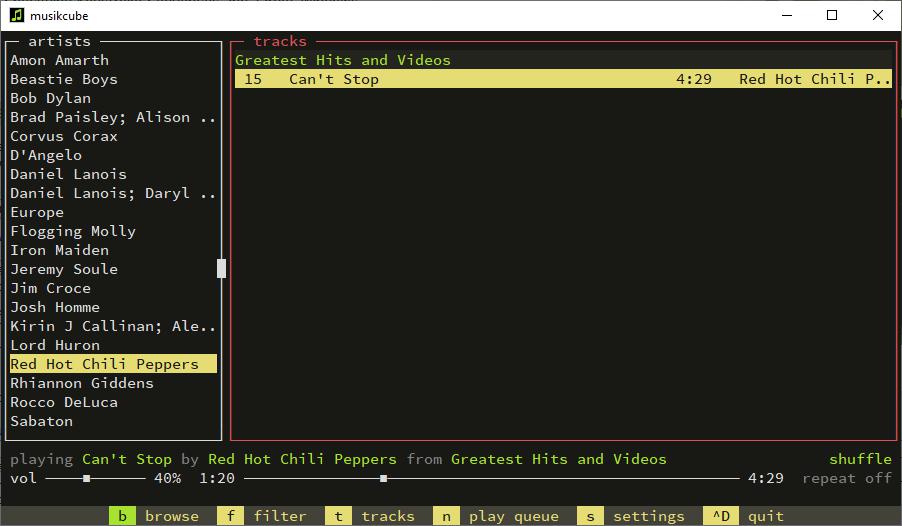902x526 pixels.
Task: Open browse view with b shortcut
Action: (154, 516)
